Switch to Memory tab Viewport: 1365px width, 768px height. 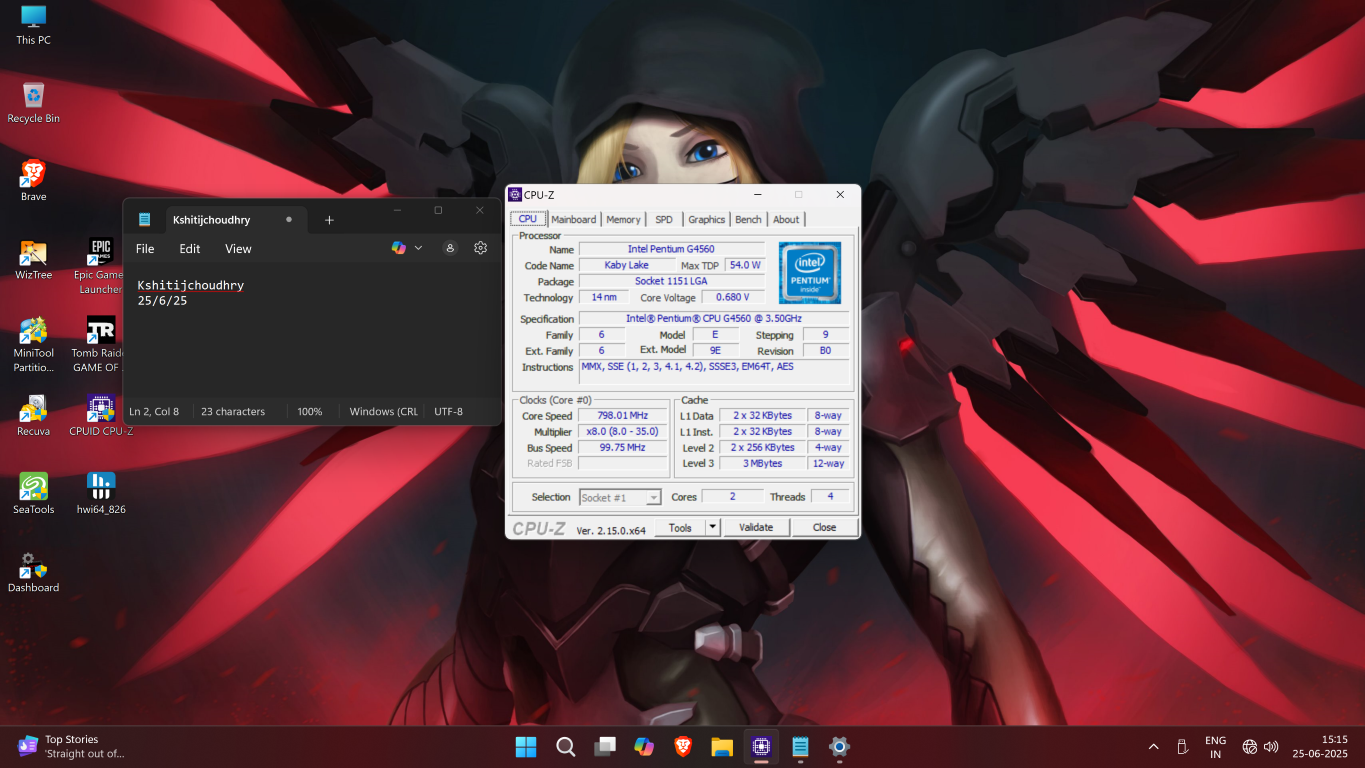[623, 219]
